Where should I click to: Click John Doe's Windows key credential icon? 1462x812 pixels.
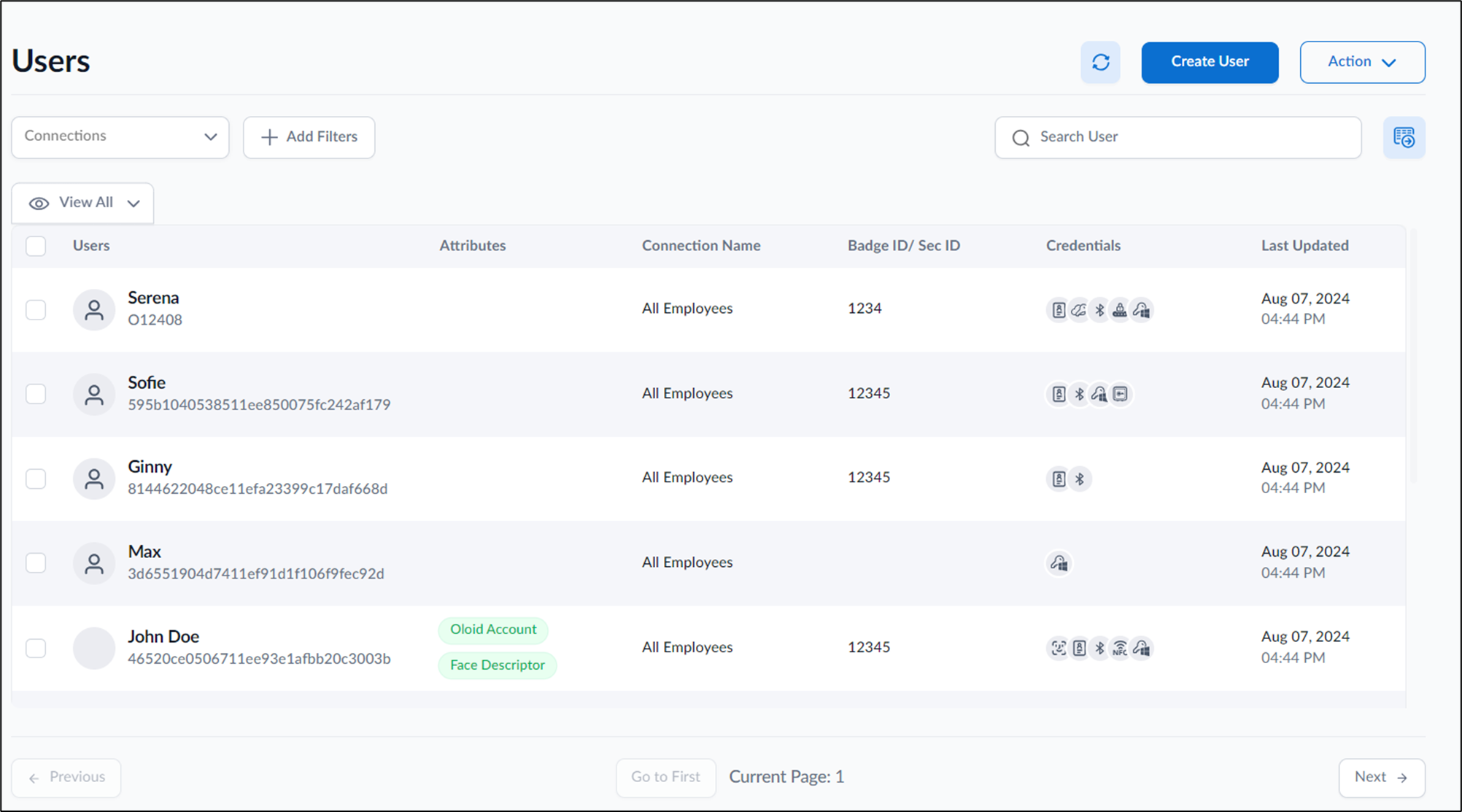click(1141, 648)
